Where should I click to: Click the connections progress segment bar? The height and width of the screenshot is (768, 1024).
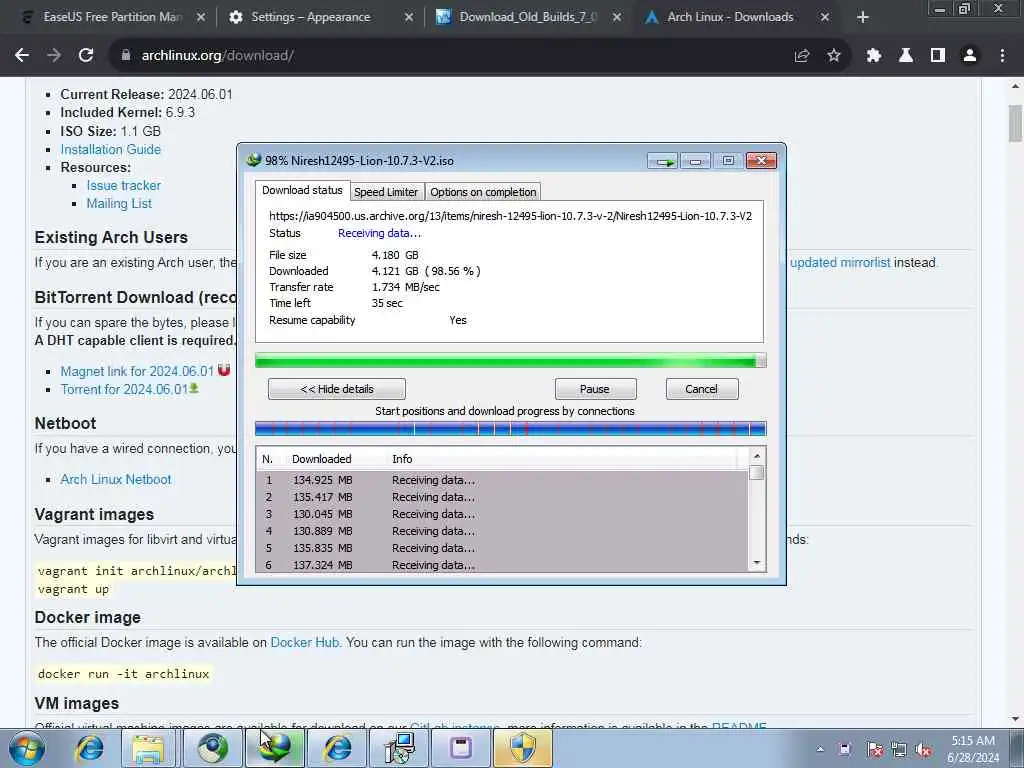click(x=511, y=429)
